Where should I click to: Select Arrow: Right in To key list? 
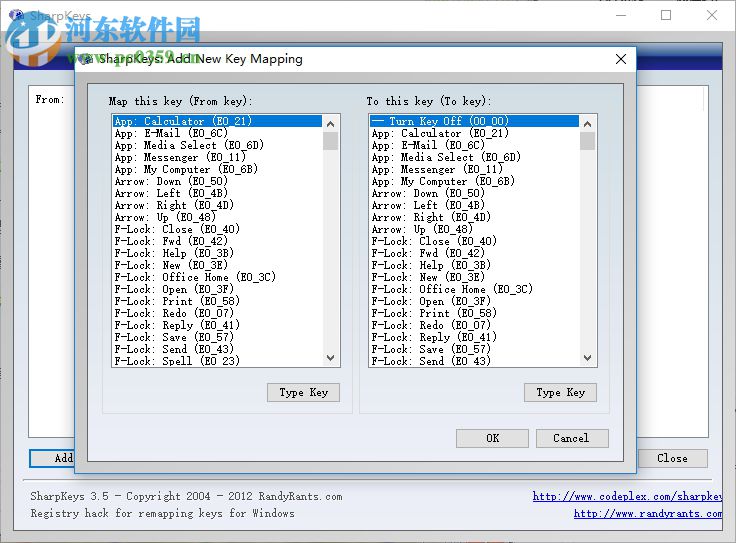pyautogui.click(x=474, y=217)
